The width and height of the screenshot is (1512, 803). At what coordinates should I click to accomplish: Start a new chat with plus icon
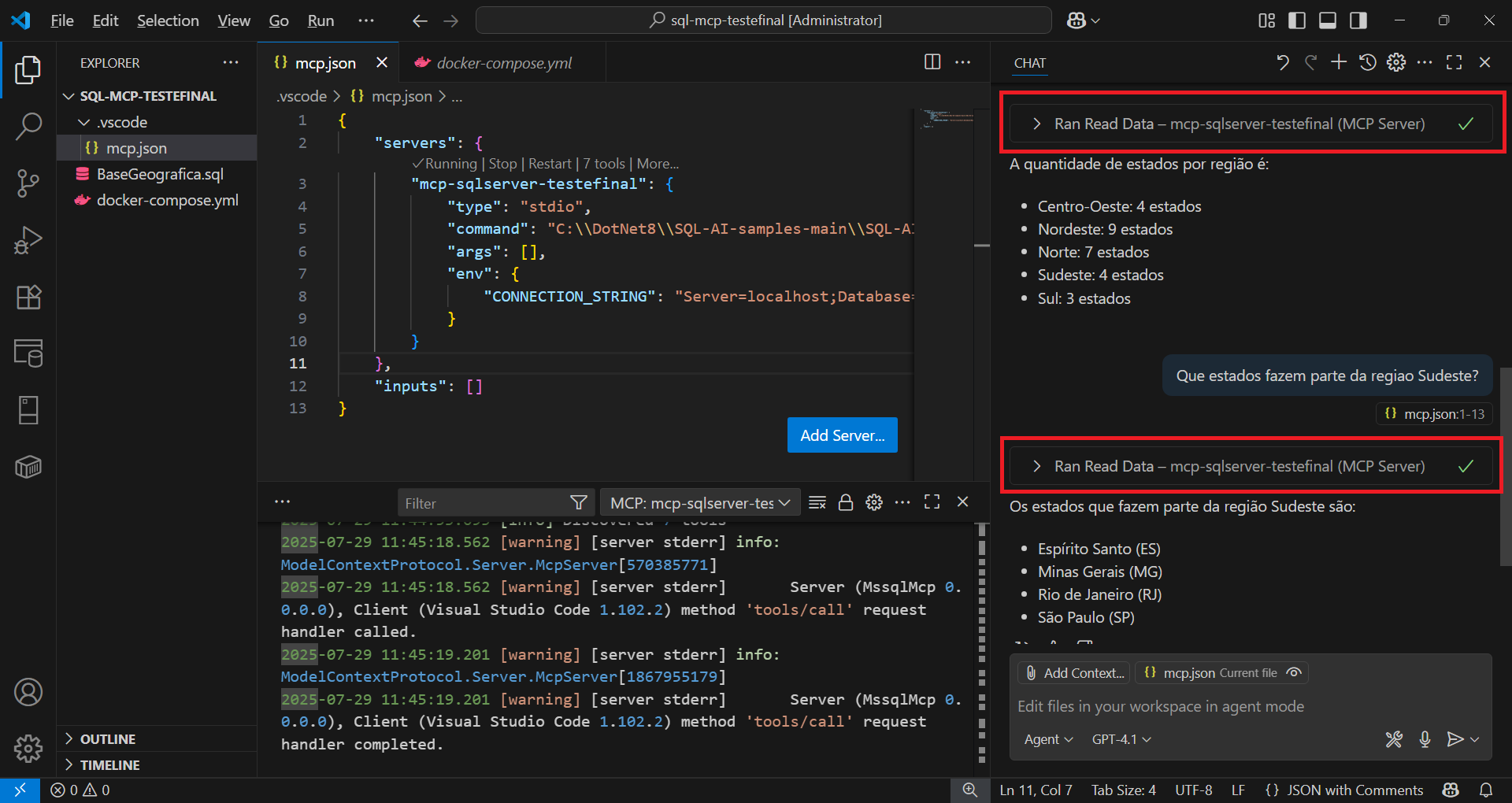[1339, 62]
